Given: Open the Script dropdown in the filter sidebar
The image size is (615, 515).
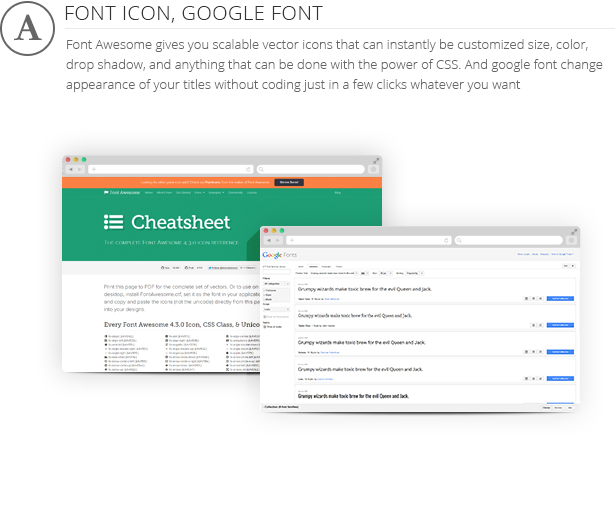Looking at the screenshot, I should [x=277, y=309].
